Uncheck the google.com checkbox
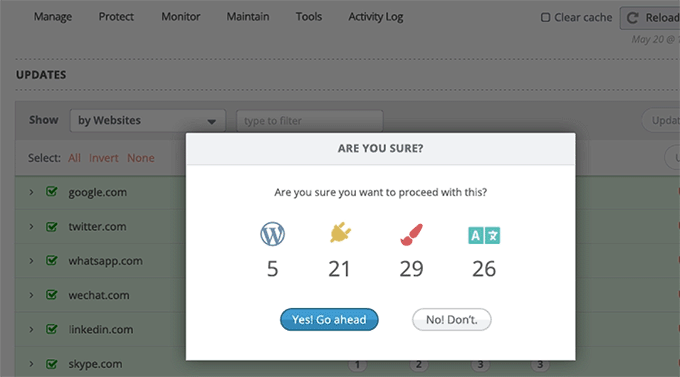Screen dimensions: 680x377 (52, 192)
